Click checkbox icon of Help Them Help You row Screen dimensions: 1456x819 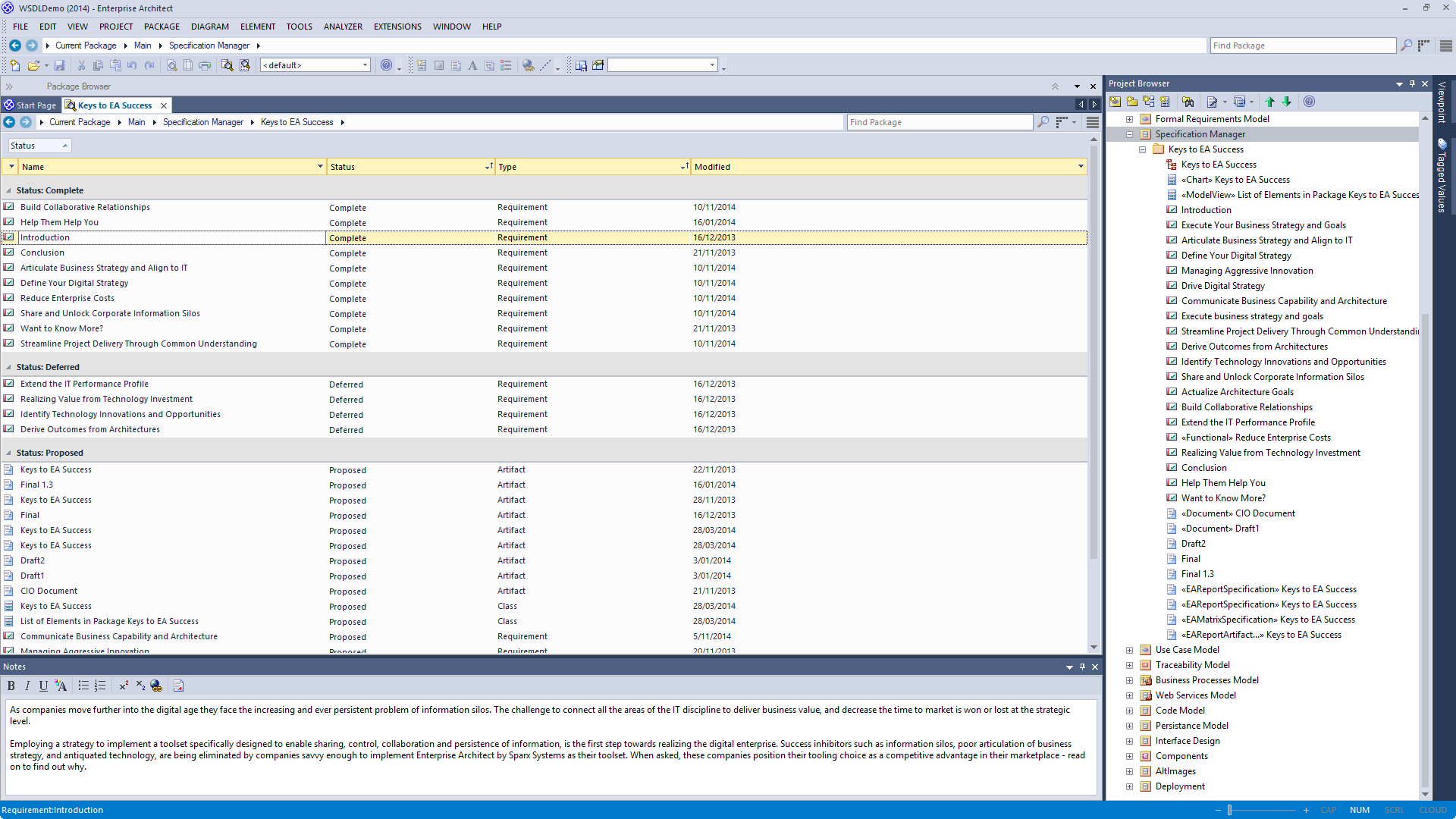pos(9,222)
